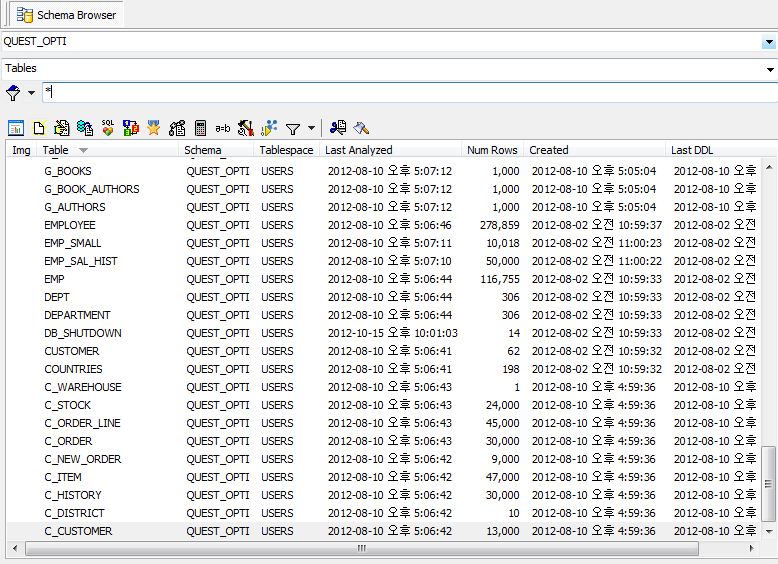Expand the Tables object type dropdown

[x=768, y=69]
